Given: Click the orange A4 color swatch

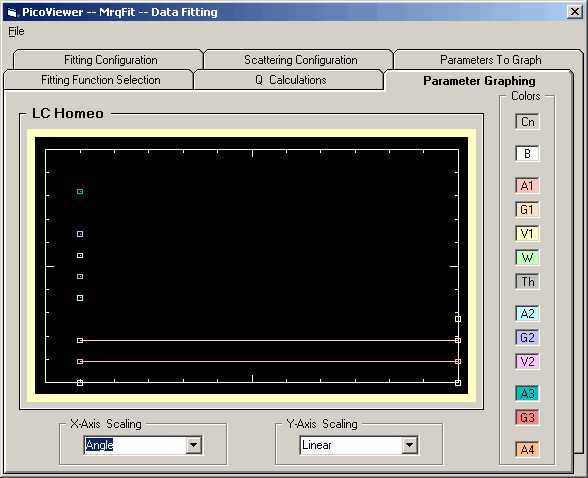Looking at the screenshot, I should point(527,449).
